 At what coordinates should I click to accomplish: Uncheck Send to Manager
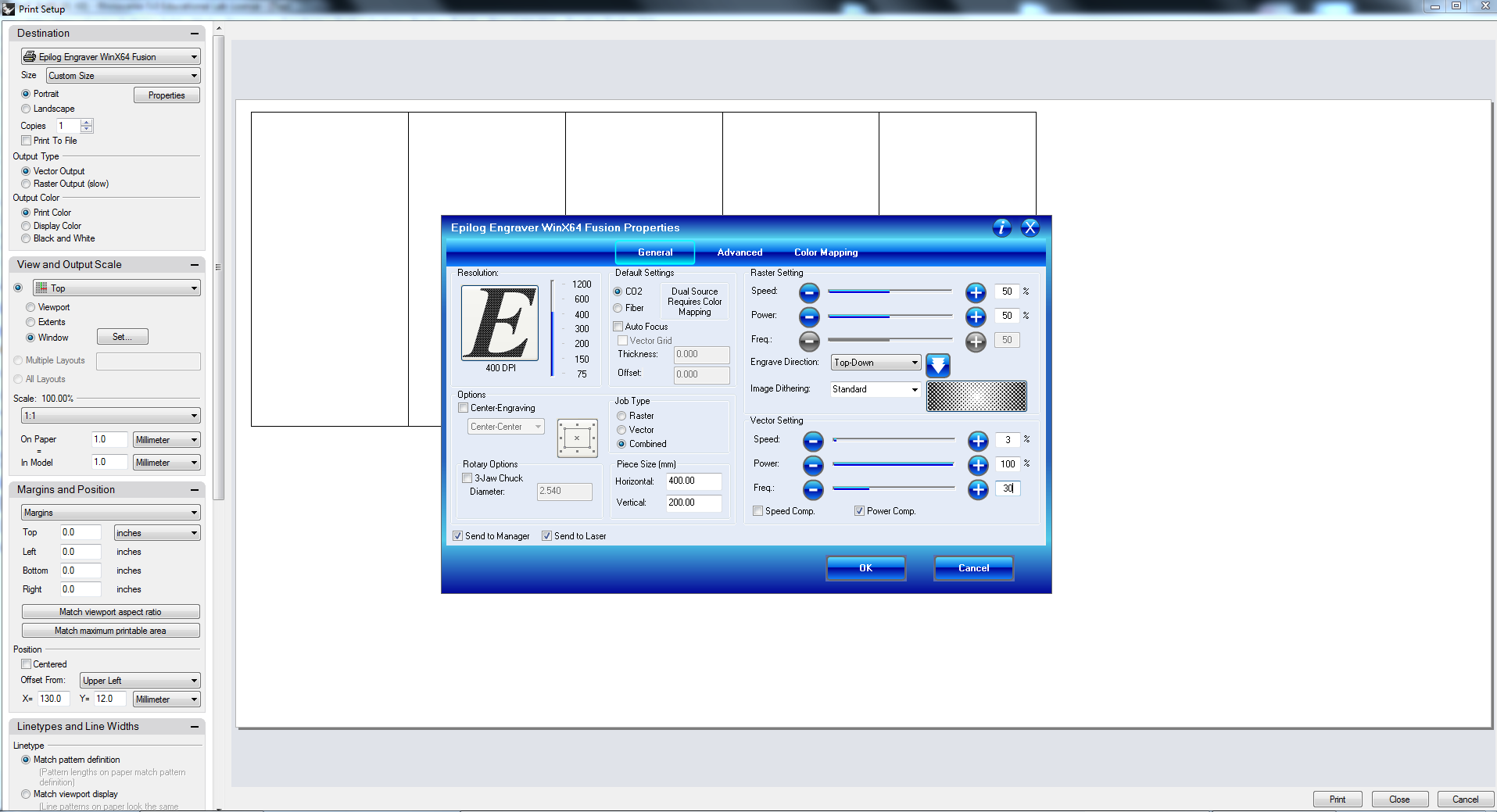point(457,536)
